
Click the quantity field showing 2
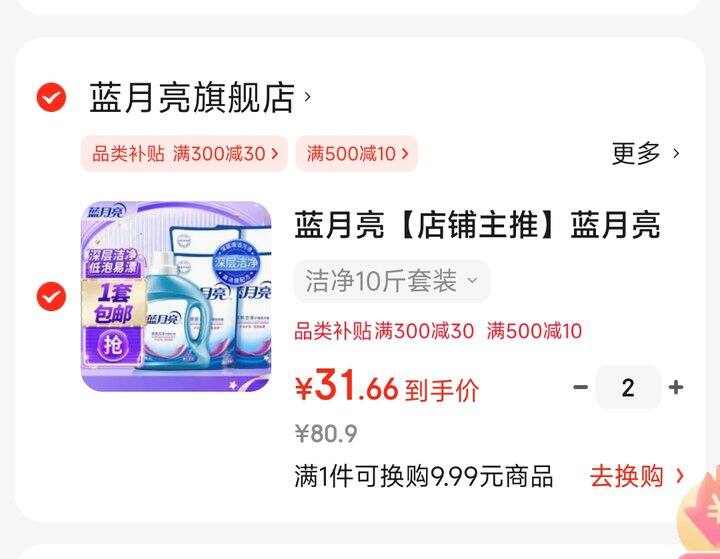tap(628, 387)
